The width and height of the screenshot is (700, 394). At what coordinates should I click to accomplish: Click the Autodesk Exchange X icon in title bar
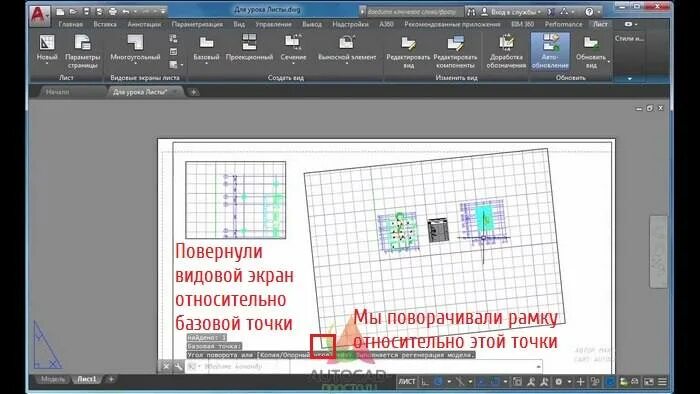point(550,12)
